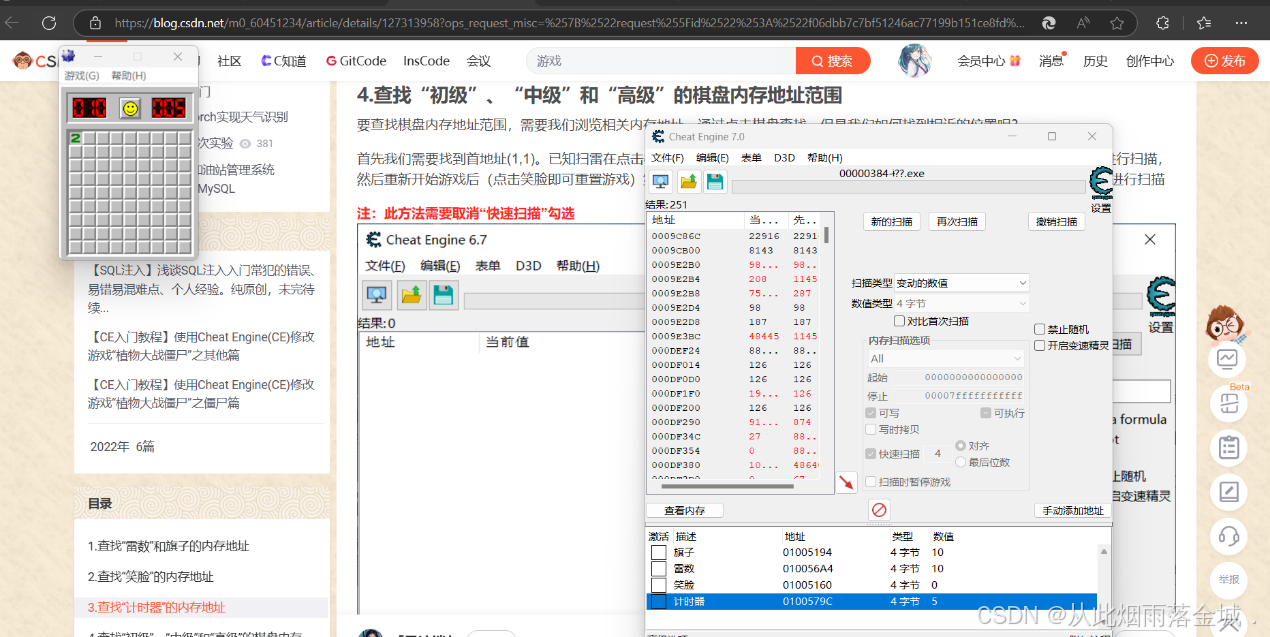Click 新的扫描 button
Screen dimensions: 1270x637
coord(890,222)
